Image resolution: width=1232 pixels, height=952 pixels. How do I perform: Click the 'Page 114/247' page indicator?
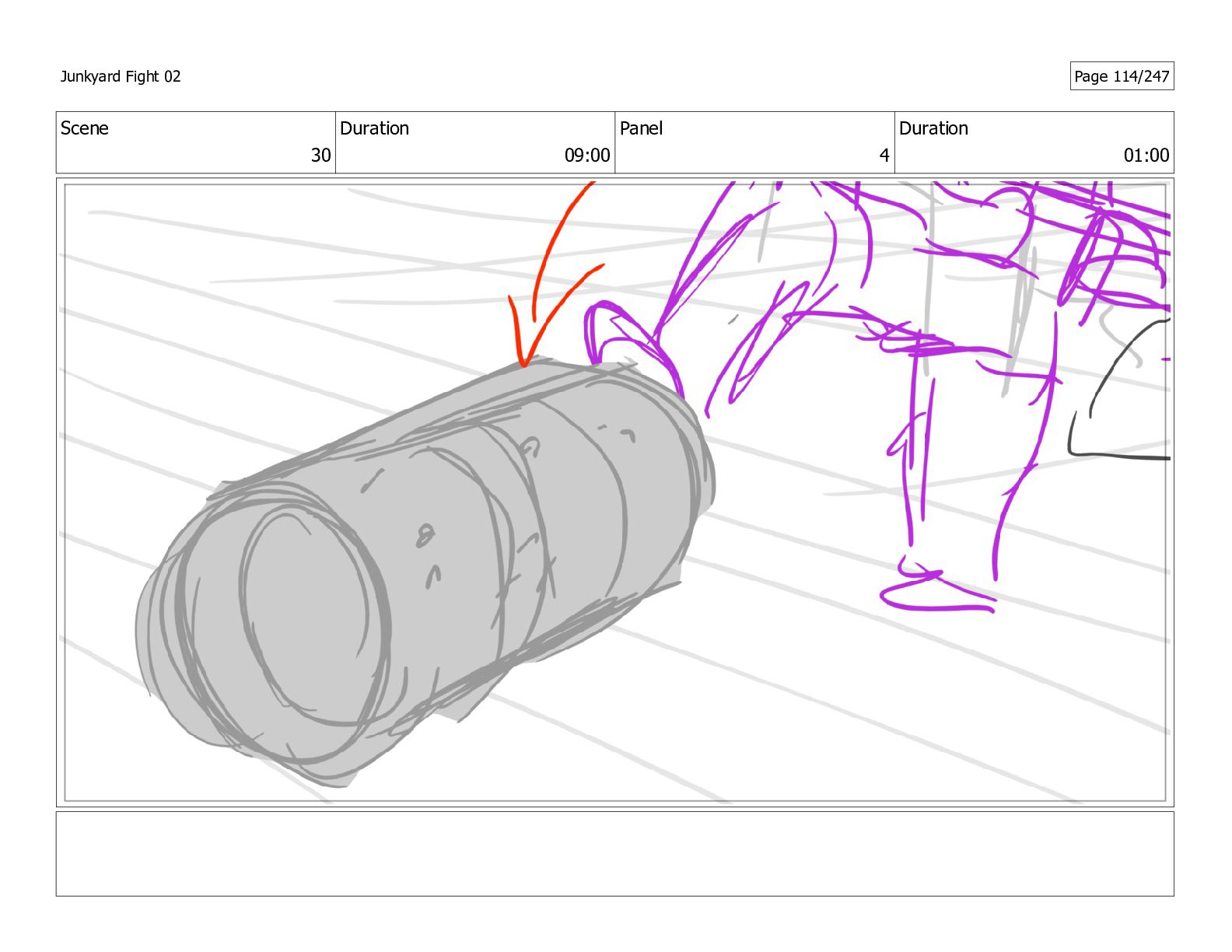[1122, 76]
